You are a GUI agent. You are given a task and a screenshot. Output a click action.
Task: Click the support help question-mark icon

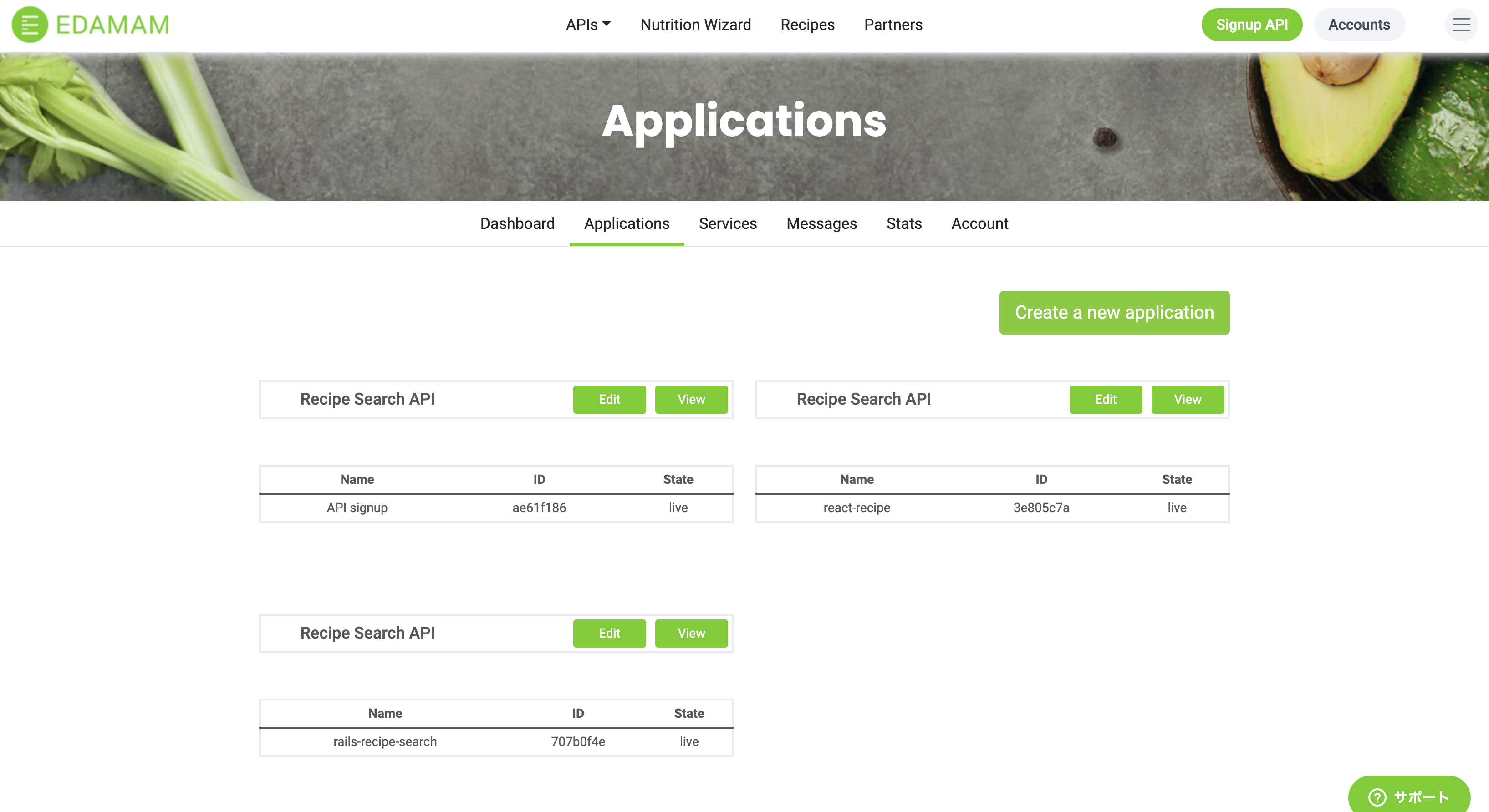(x=1377, y=797)
